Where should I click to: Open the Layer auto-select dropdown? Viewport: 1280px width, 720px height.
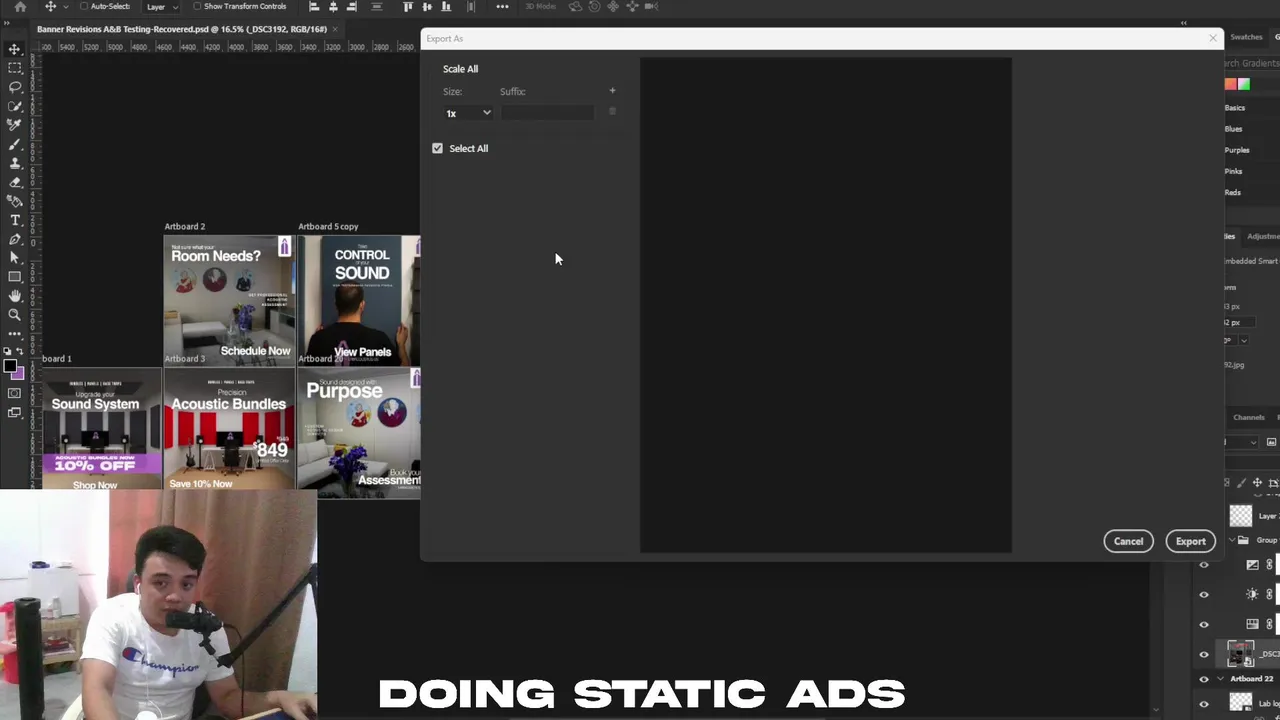coord(161,6)
